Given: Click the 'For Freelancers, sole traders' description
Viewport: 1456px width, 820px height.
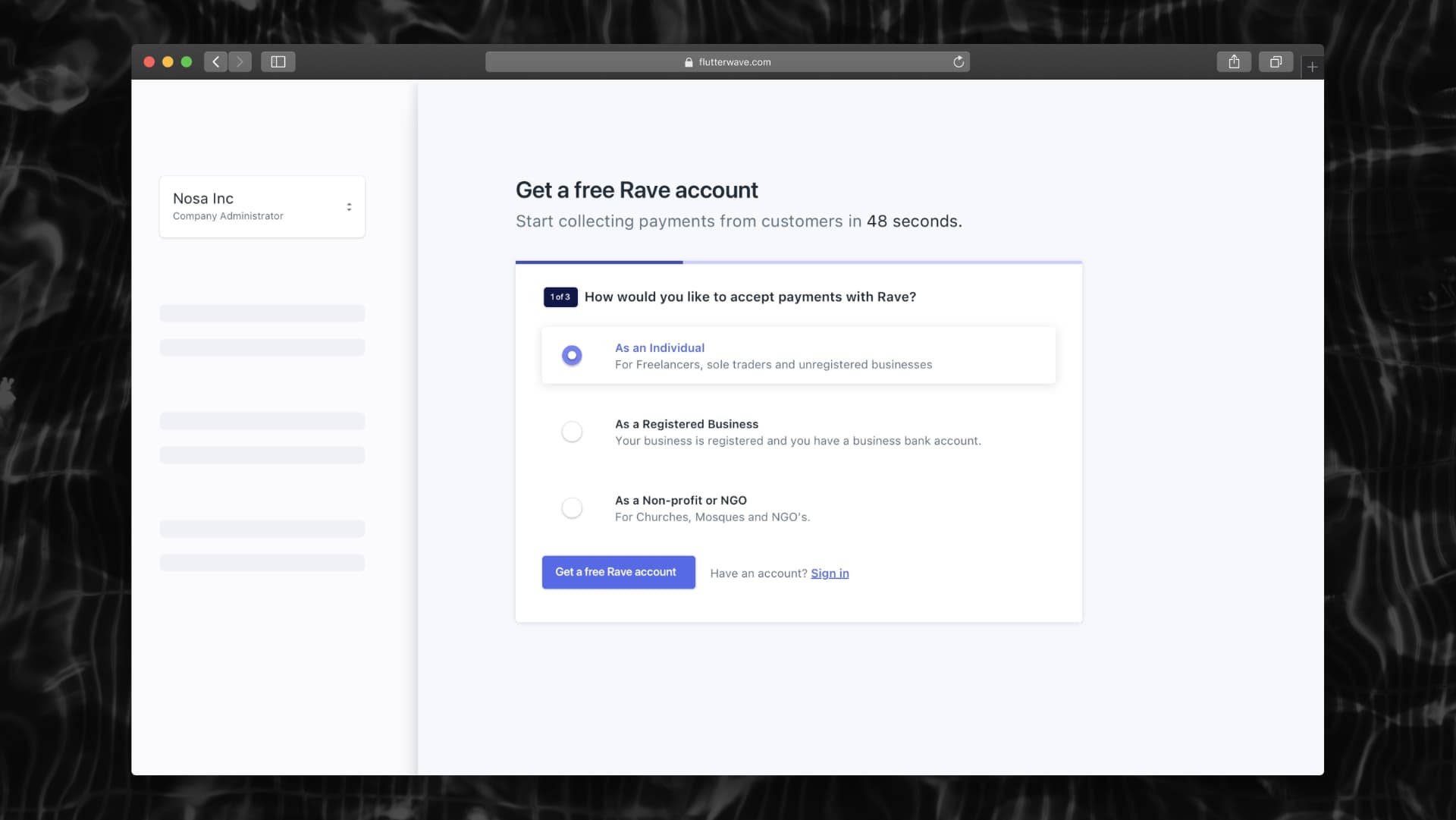Looking at the screenshot, I should 773,365.
